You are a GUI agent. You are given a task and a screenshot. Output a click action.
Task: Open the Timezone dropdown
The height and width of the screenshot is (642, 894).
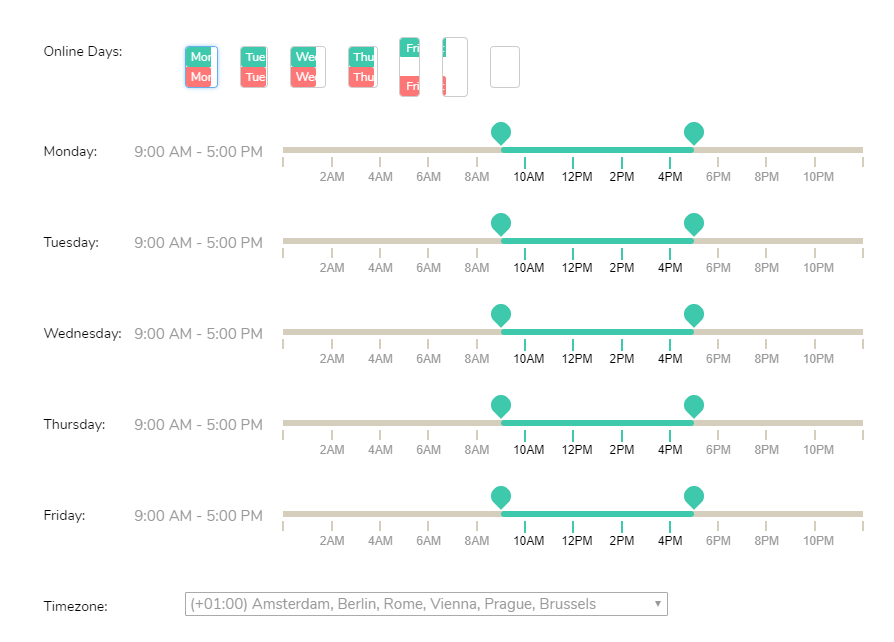[x=426, y=604]
